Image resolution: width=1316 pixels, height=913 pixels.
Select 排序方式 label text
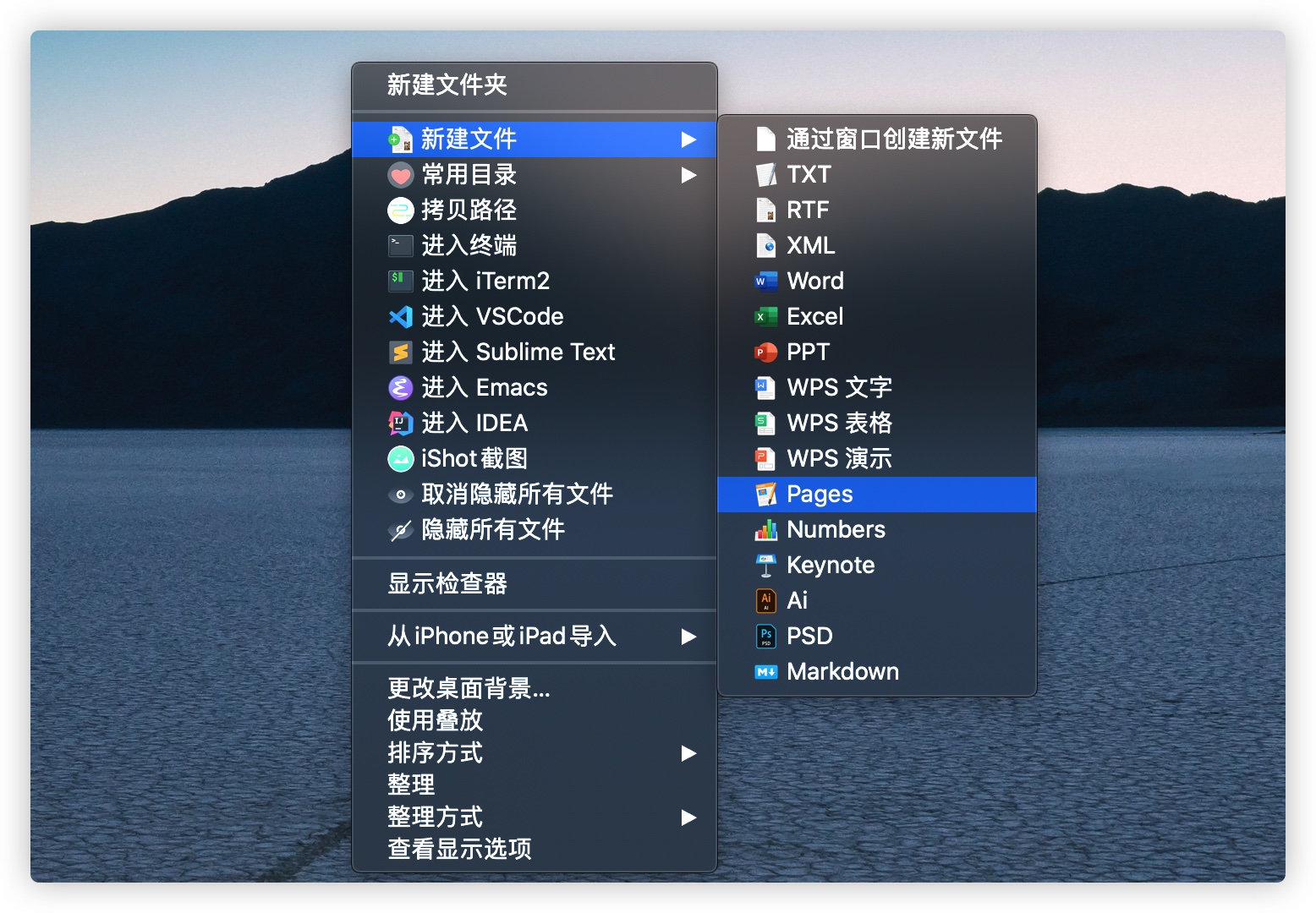click(435, 753)
